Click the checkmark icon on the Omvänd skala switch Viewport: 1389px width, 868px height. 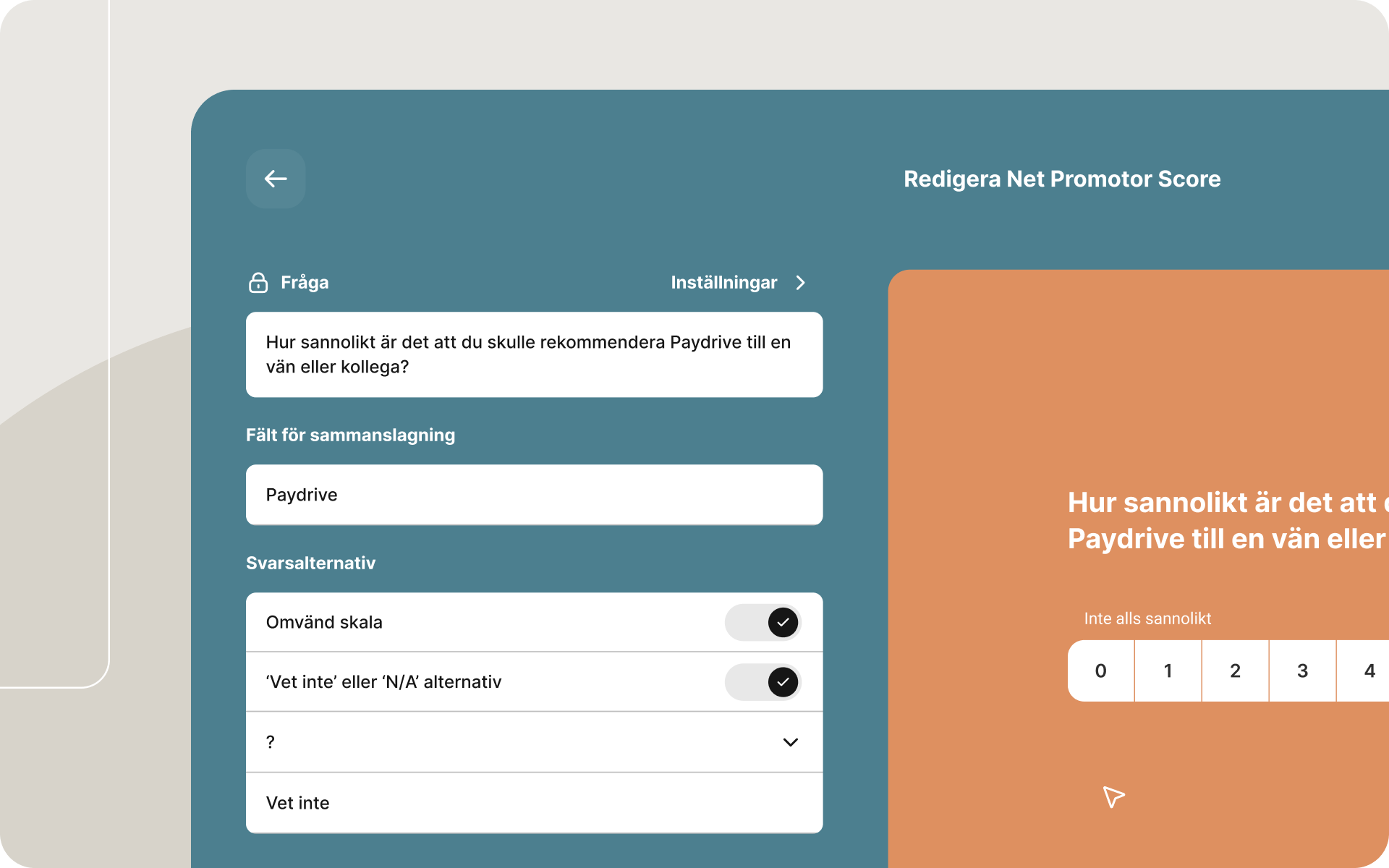point(781,622)
